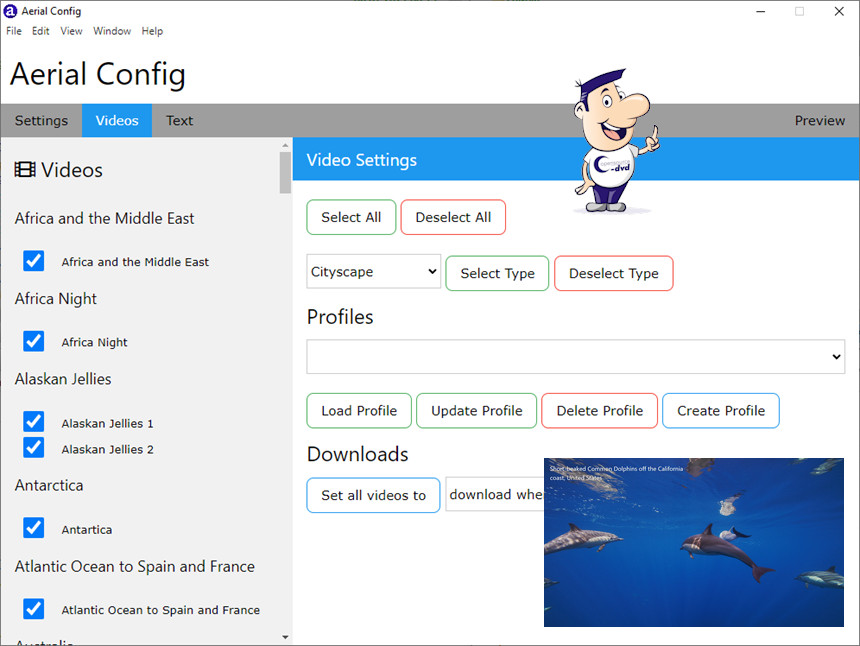Viewport: 860px width, 646px height.
Task: Click the Delete Profile button
Action: coord(599,410)
